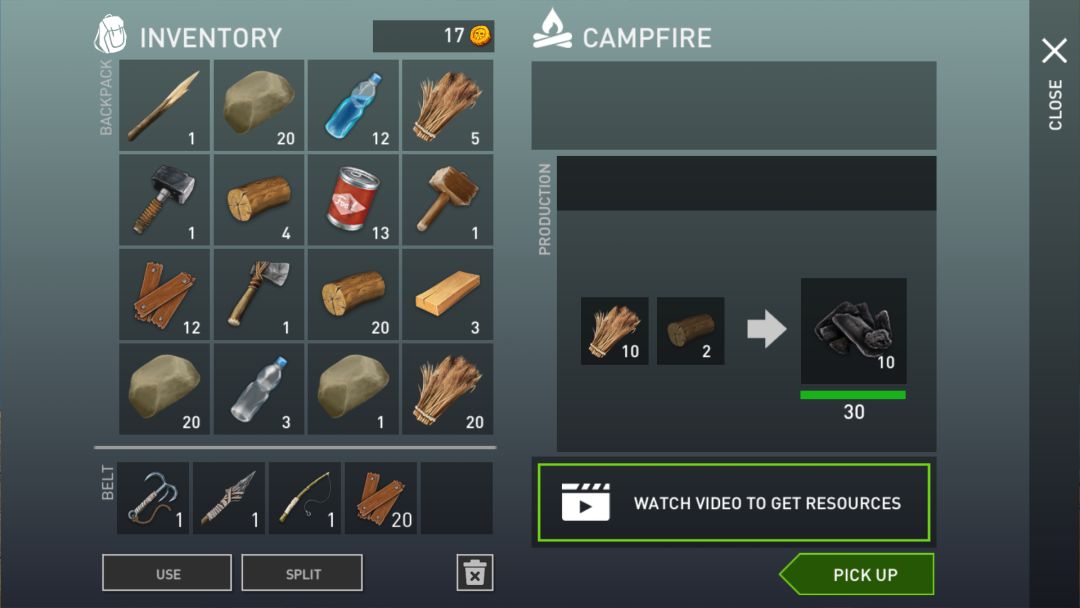Select the empty bottle stack of 3
This screenshot has height=608, width=1080.
[x=259, y=388]
